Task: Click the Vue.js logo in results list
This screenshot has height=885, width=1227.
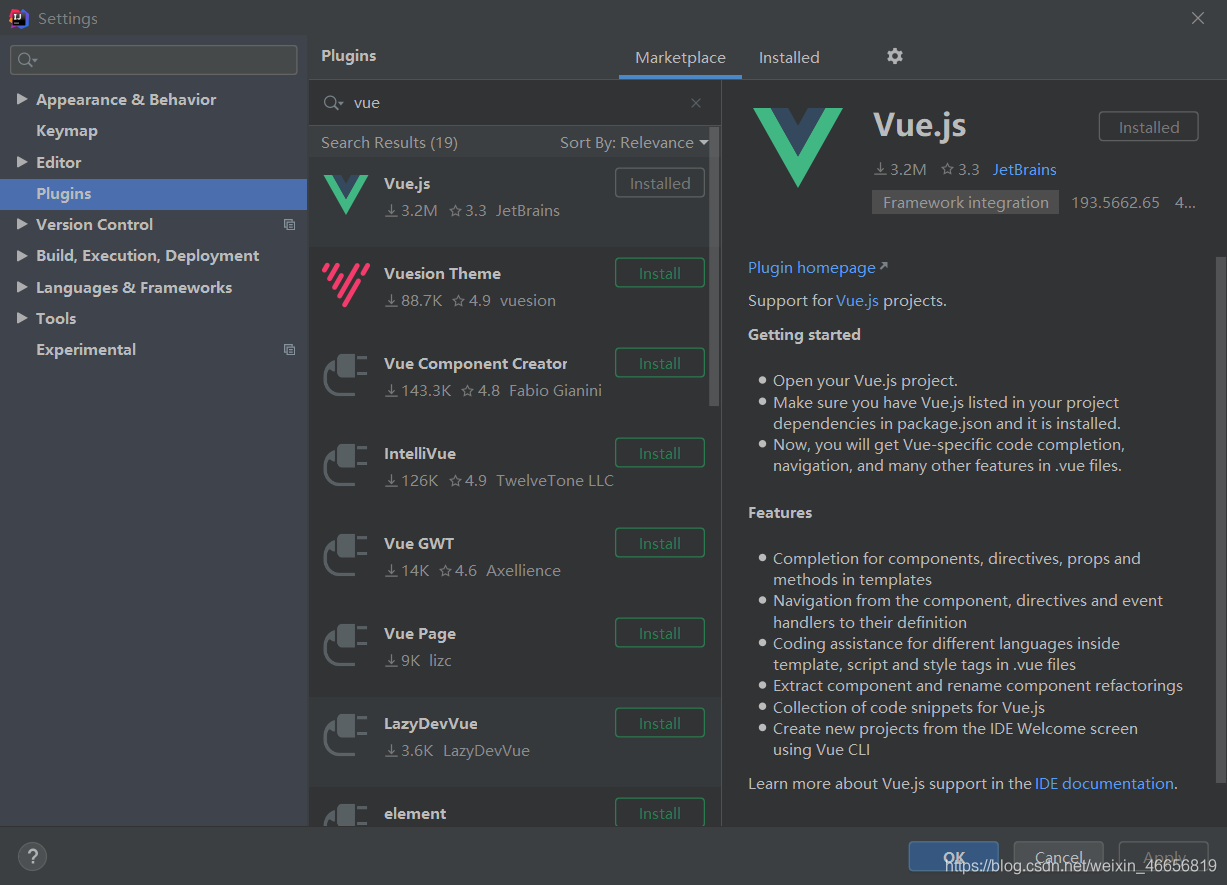Action: click(x=346, y=194)
